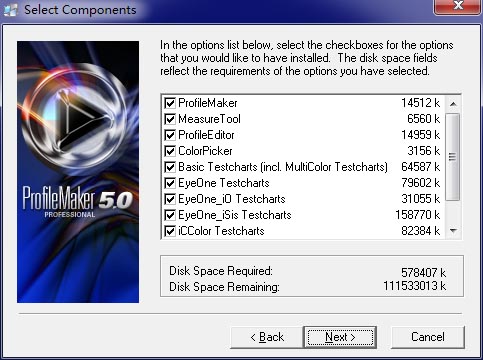Go back with the Back button
The width and height of the screenshot is (483, 360).
(267, 337)
